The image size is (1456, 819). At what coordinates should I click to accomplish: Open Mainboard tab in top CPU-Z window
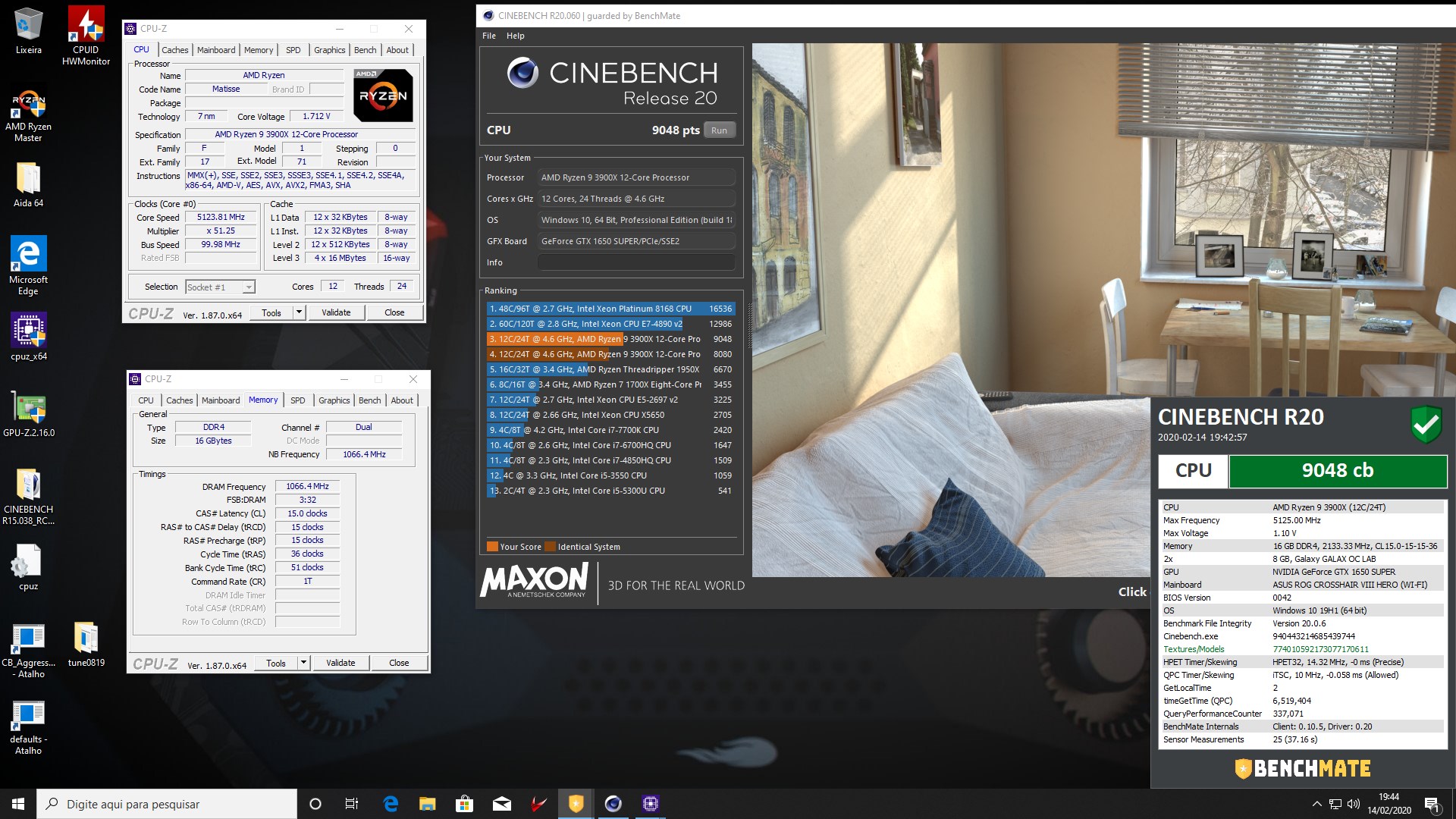click(x=216, y=50)
